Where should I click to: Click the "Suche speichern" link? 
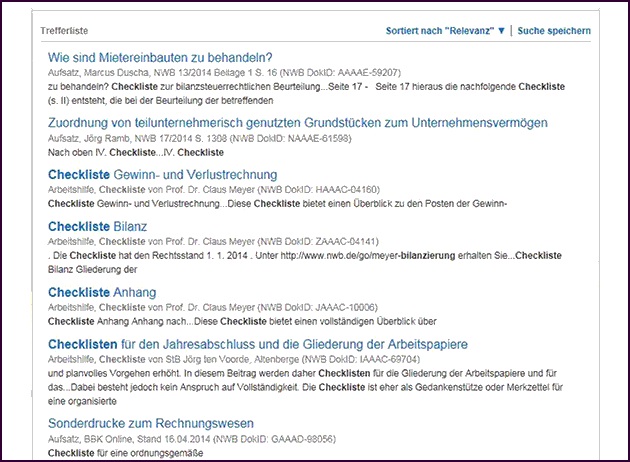(554, 31)
